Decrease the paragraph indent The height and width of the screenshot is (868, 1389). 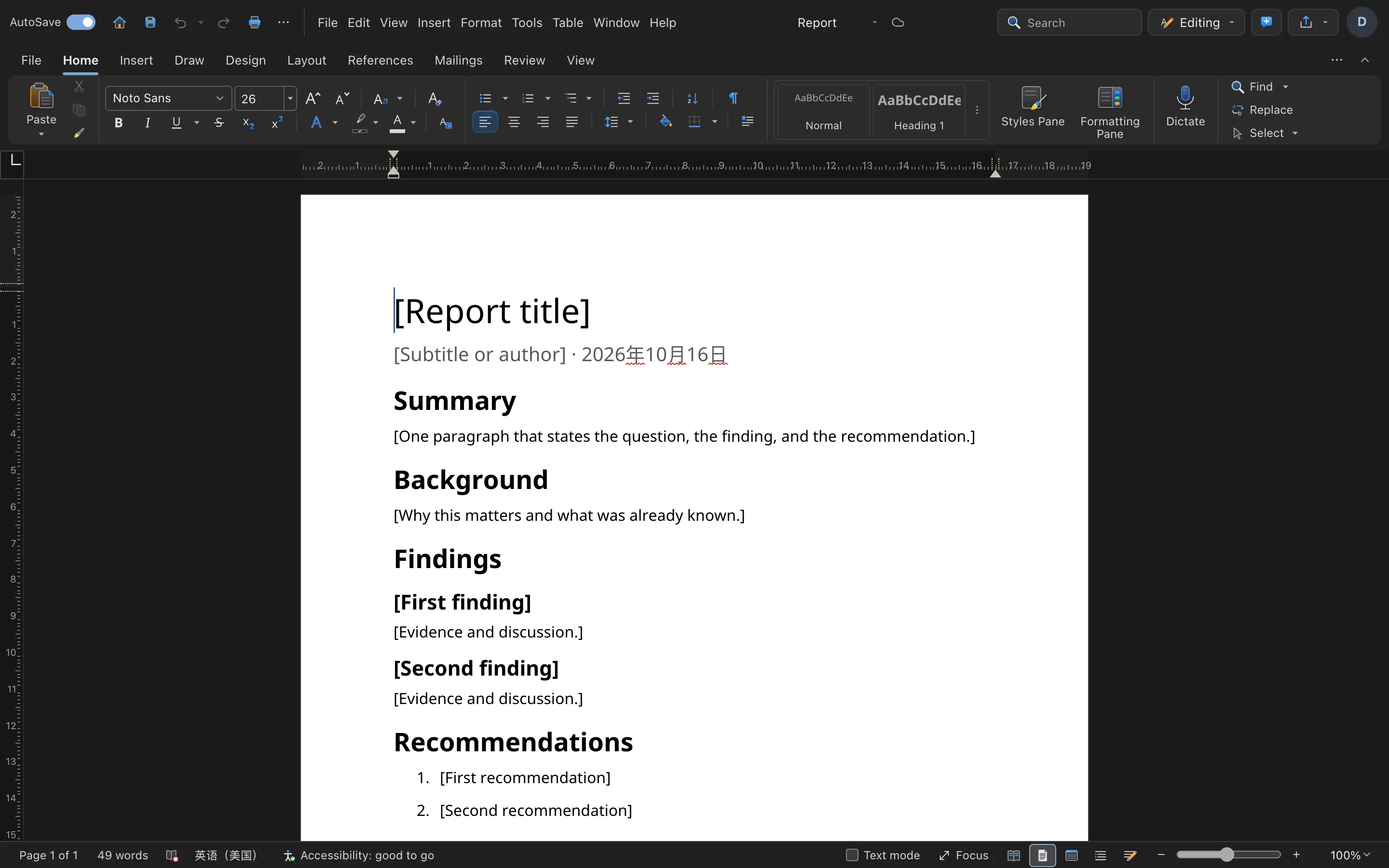coord(624,98)
